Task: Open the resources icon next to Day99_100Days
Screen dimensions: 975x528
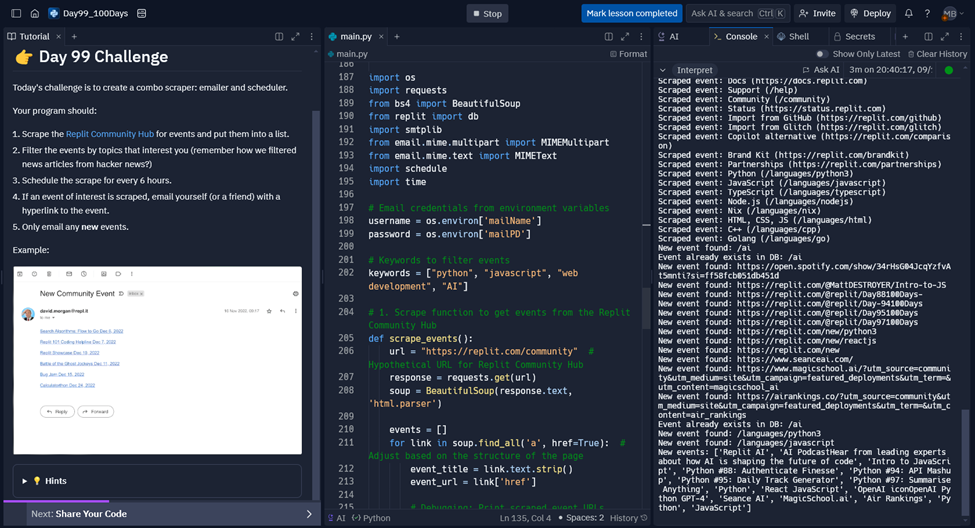Action: tap(142, 13)
